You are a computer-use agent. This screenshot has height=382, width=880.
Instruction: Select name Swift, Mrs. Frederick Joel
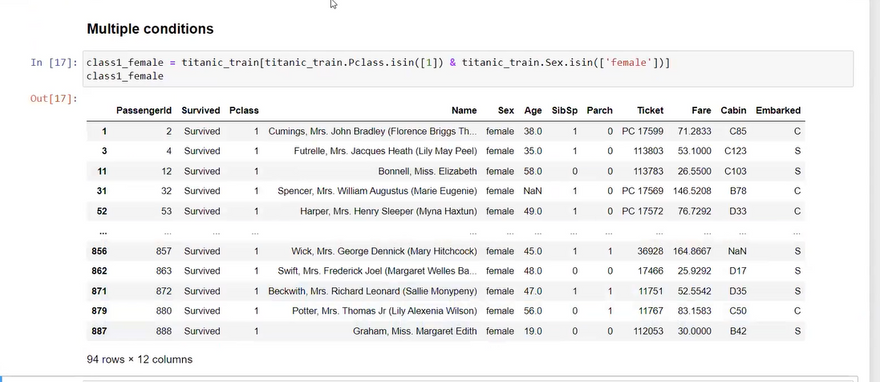(377, 271)
